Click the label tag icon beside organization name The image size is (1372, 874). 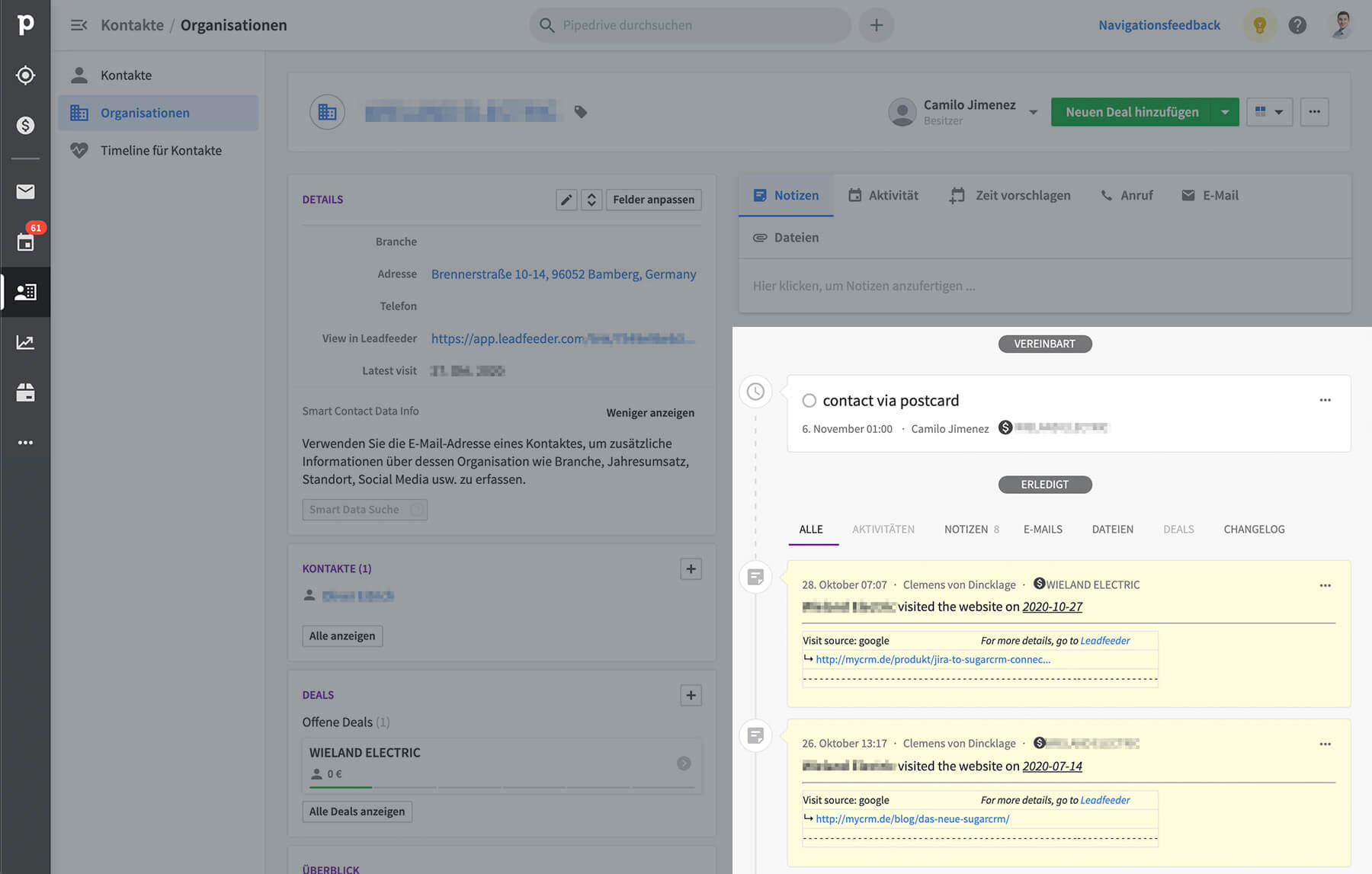click(581, 112)
